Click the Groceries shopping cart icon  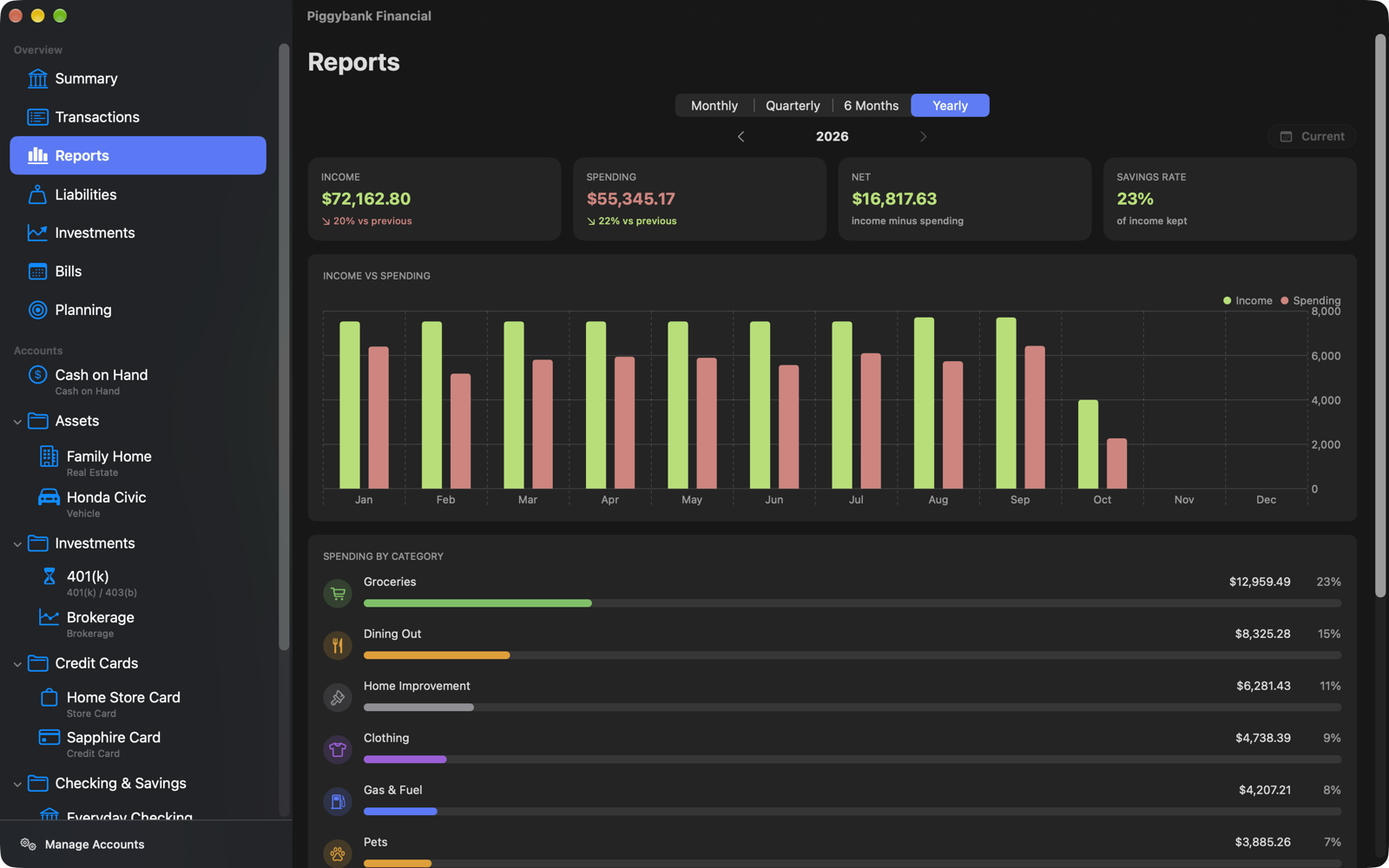coord(338,594)
